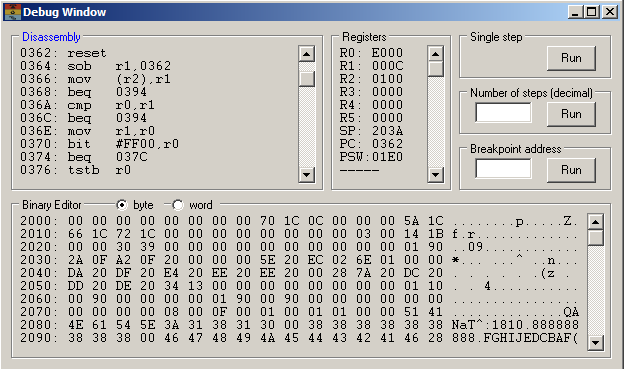Click Registers scrollbar up arrow
This screenshot has height=369, width=624.
click(x=435, y=54)
